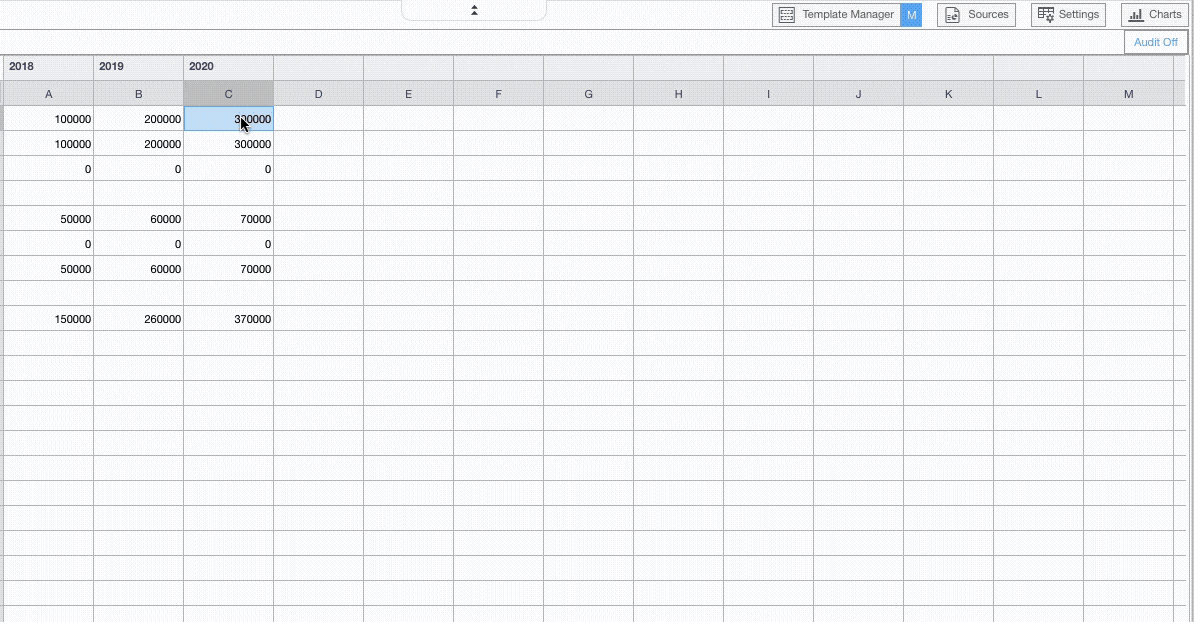
Task: Select column E header
Action: pyautogui.click(x=408, y=94)
